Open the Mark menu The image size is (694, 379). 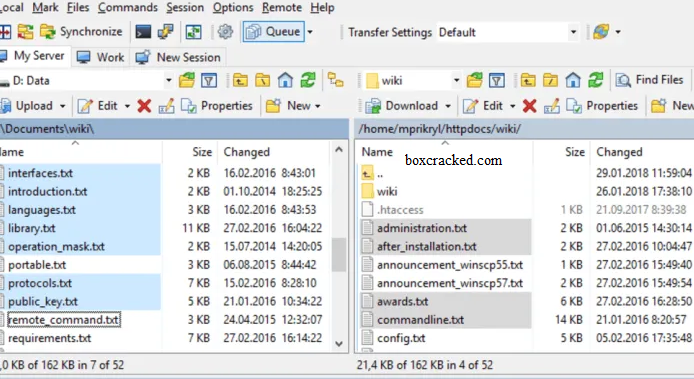pyautogui.click(x=45, y=8)
